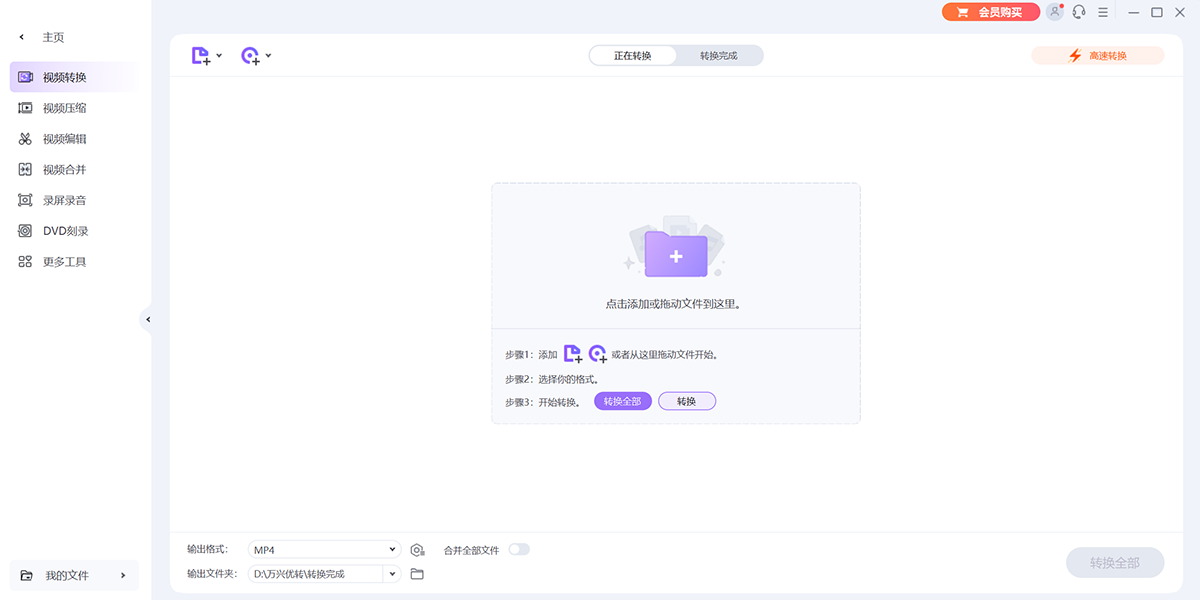1200x600 pixels.
Task: Open the output format settings gear icon
Action: (x=418, y=550)
